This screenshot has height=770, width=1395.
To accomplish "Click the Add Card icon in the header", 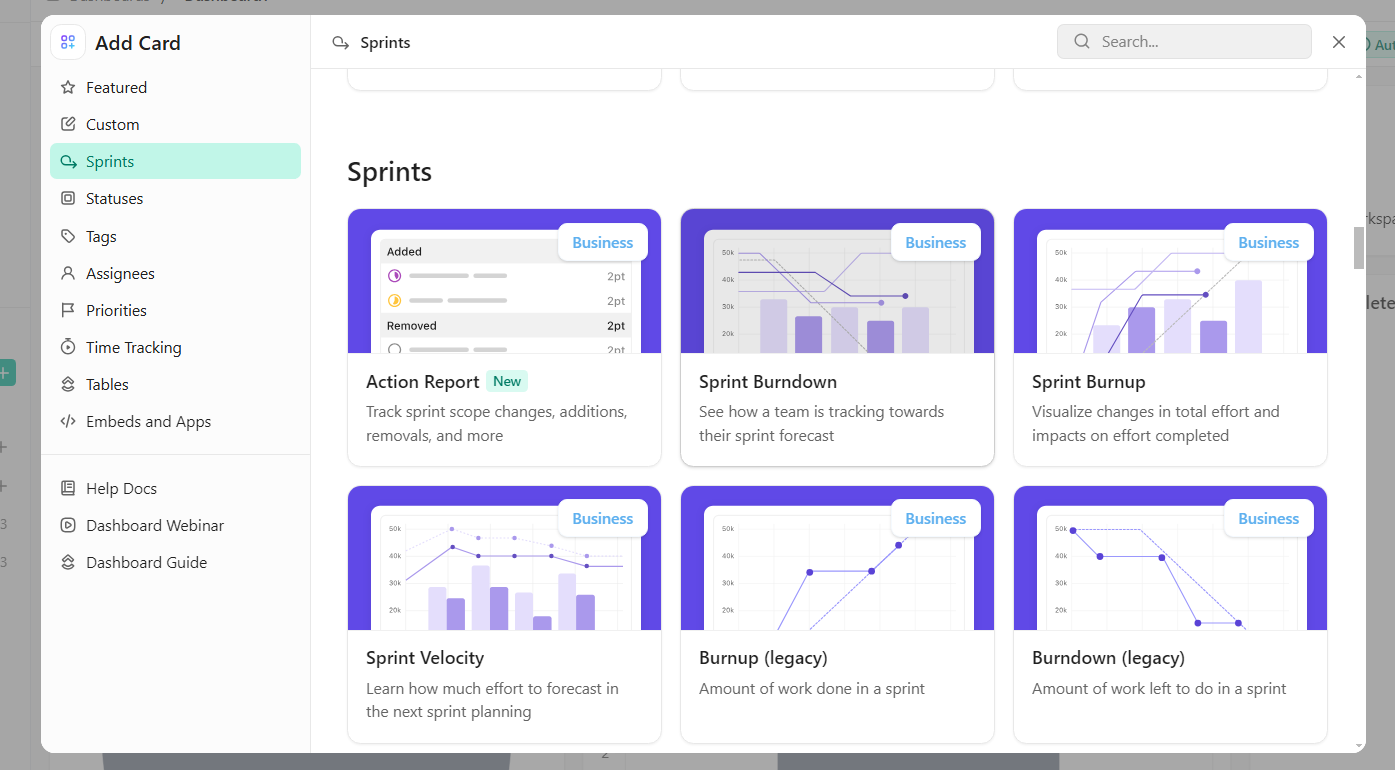I will click(68, 42).
